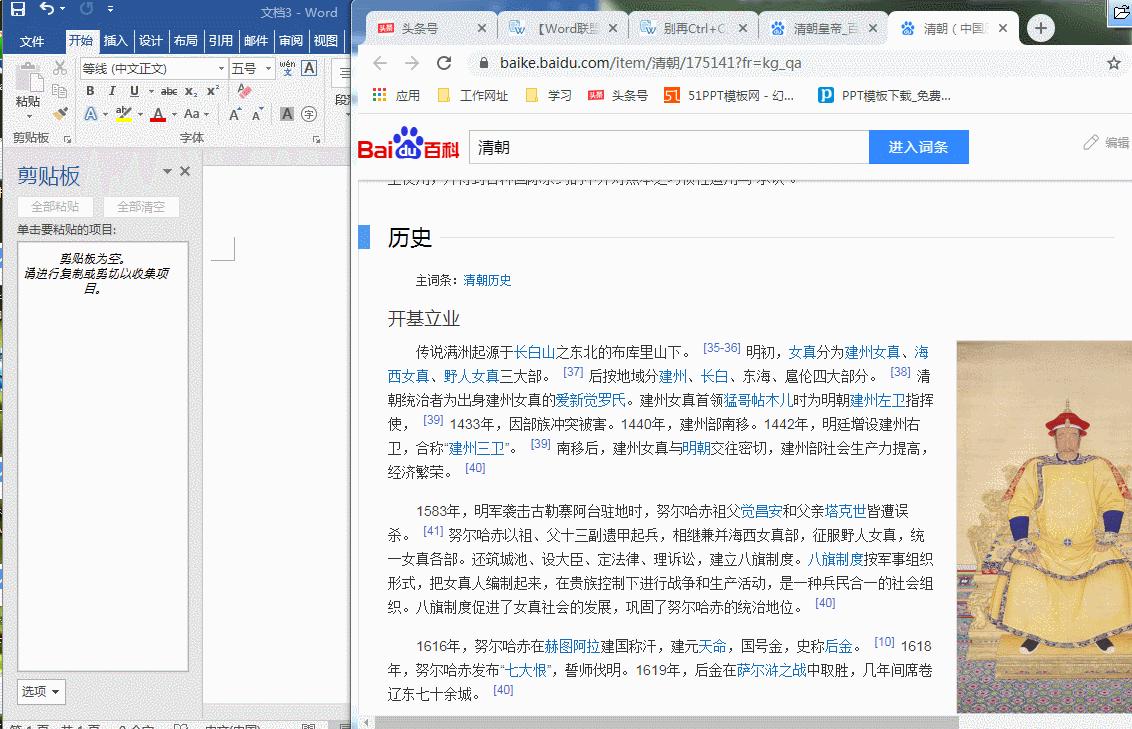
Task: Open the font size dropdown
Action: coord(266,67)
